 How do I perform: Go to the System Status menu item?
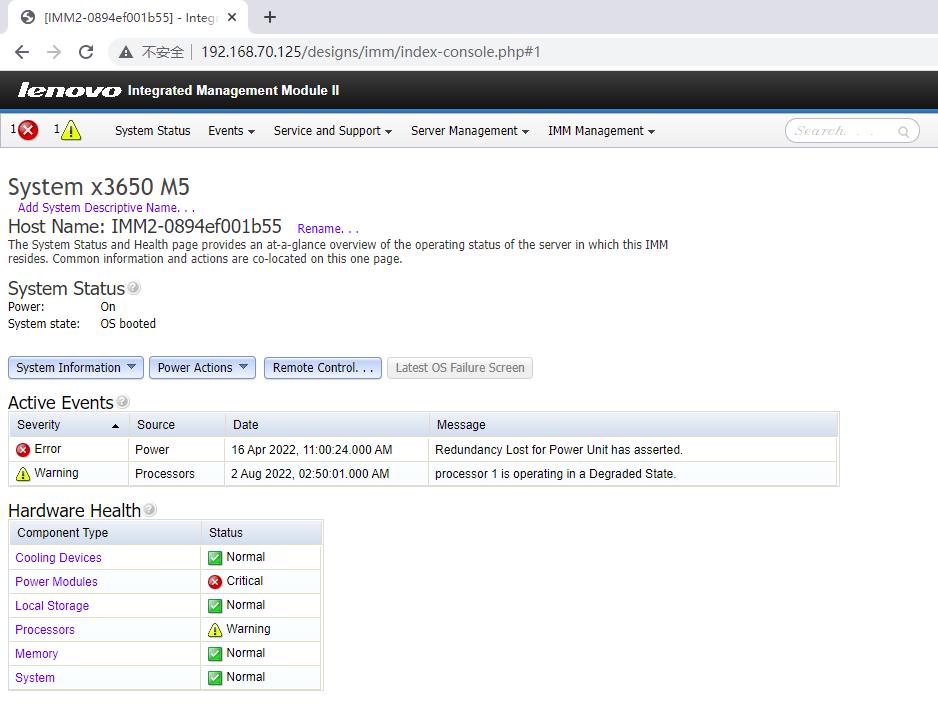(152, 131)
